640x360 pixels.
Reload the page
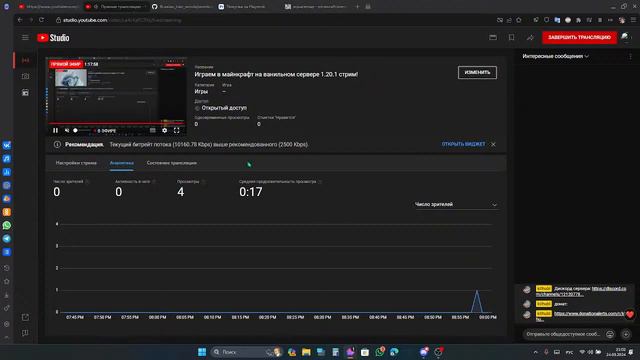click(41, 20)
